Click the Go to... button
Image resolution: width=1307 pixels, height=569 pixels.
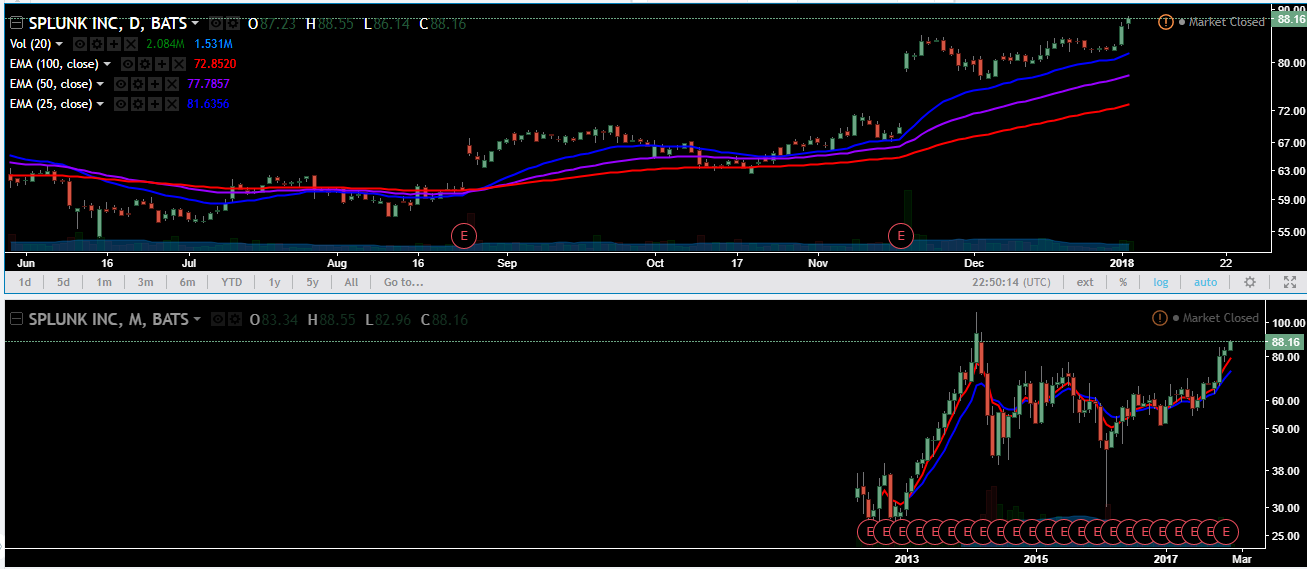403,282
